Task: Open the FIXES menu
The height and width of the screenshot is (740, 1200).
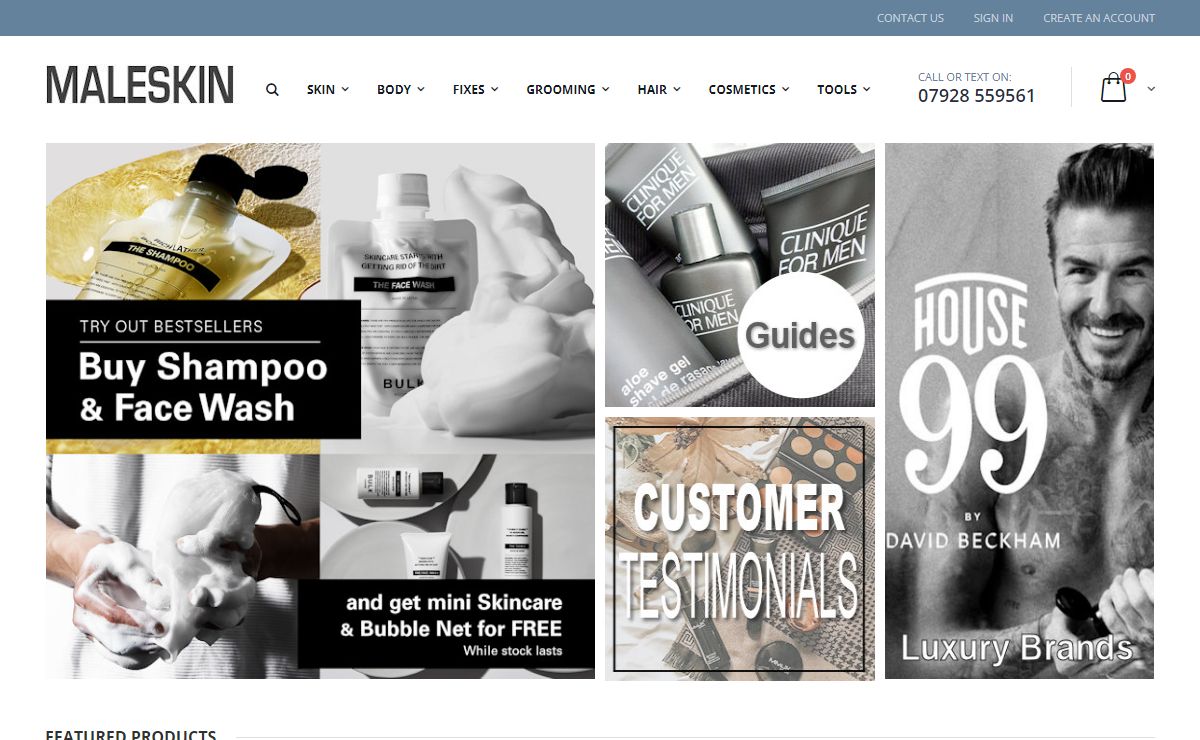Action: [x=468, y=89]
